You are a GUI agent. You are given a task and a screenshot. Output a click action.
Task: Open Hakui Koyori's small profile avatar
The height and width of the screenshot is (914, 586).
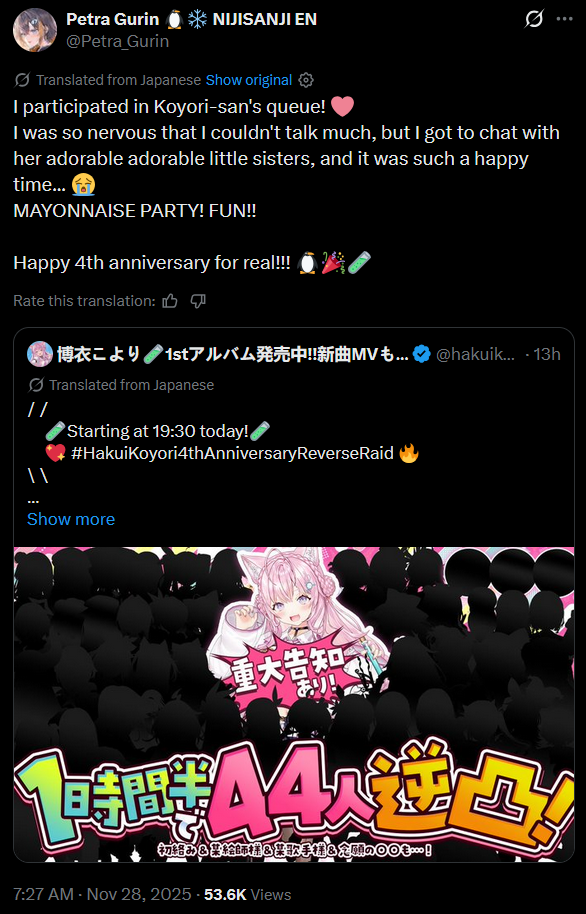(40, 354)
